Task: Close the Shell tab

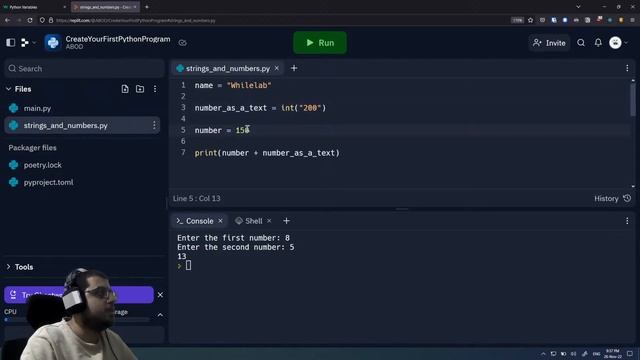Action: pos(269,221)
